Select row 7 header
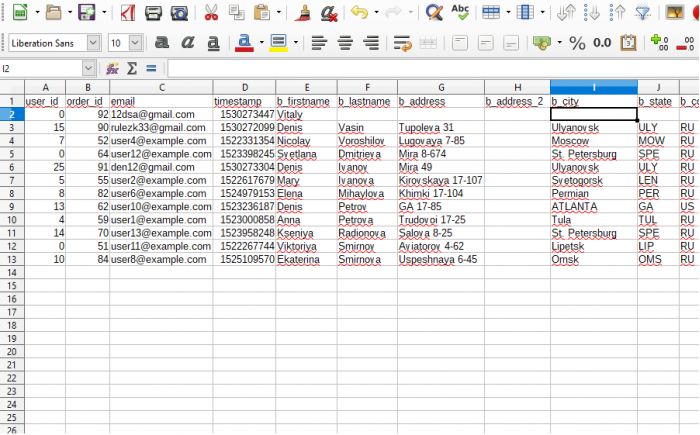700x435 pixels. coord(12,180)
